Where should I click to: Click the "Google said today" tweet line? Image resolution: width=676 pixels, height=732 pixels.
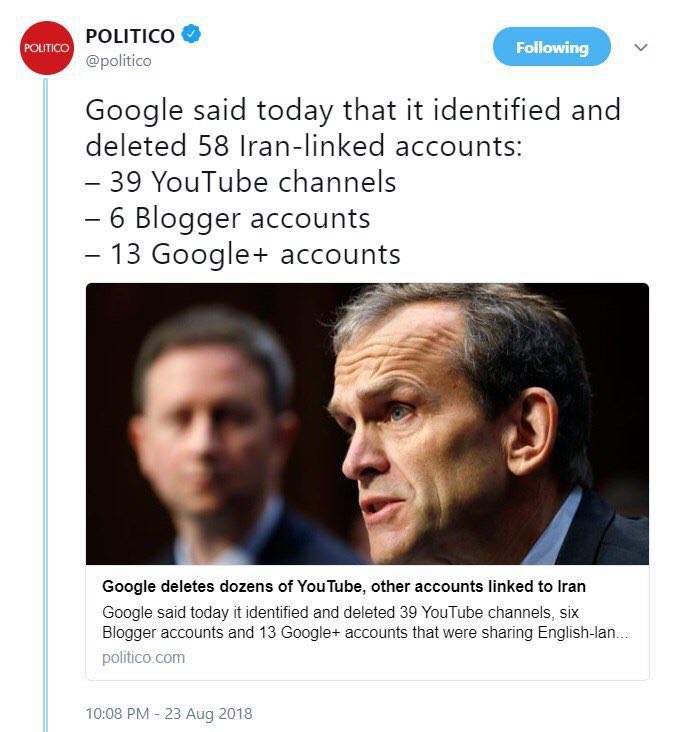click(352, 109)
